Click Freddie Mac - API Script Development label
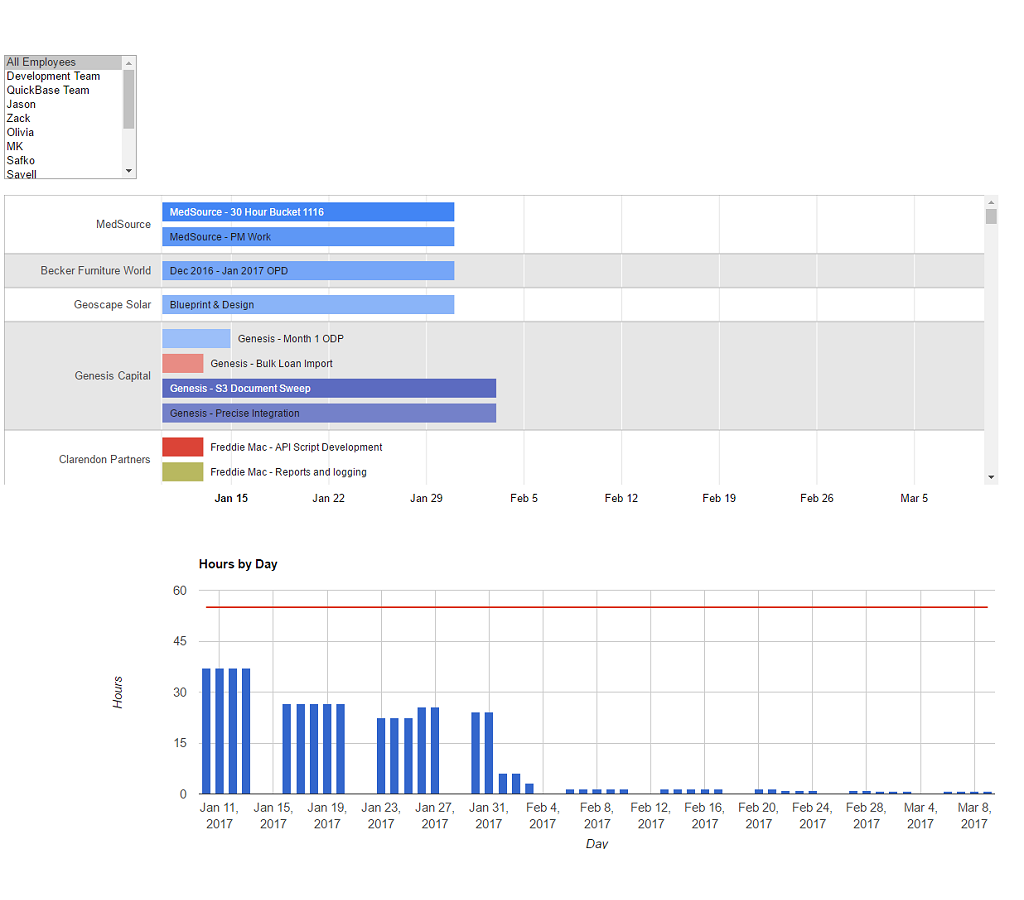 pos(296,447)
